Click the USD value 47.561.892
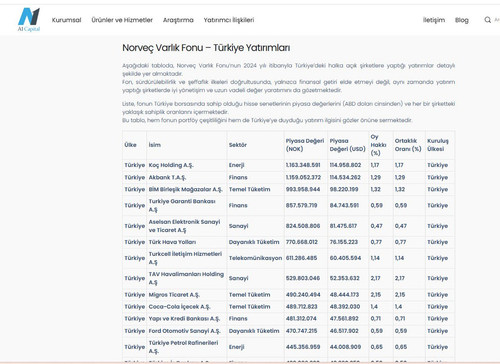This screenshot has height=364, width=500. point(344,319)
